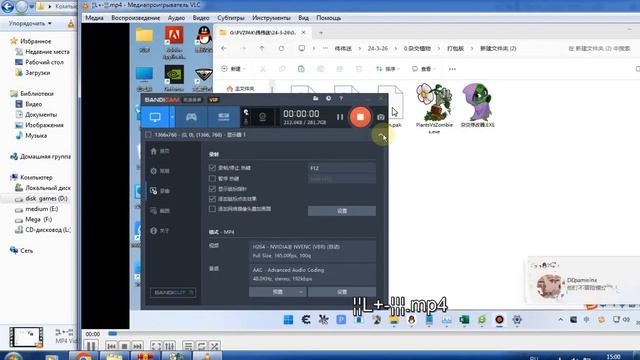Screen dimensions: 640x360
Task: Open the New dropdown in video Explorer toolbar
Action: (x=233, y=69)
